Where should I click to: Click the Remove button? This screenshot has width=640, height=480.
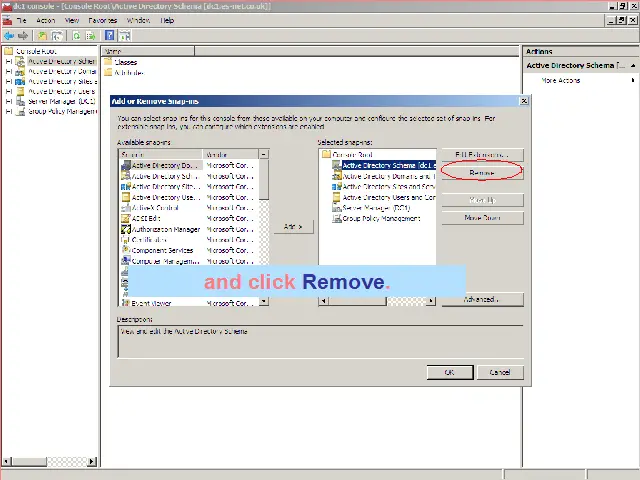(482, 173)
